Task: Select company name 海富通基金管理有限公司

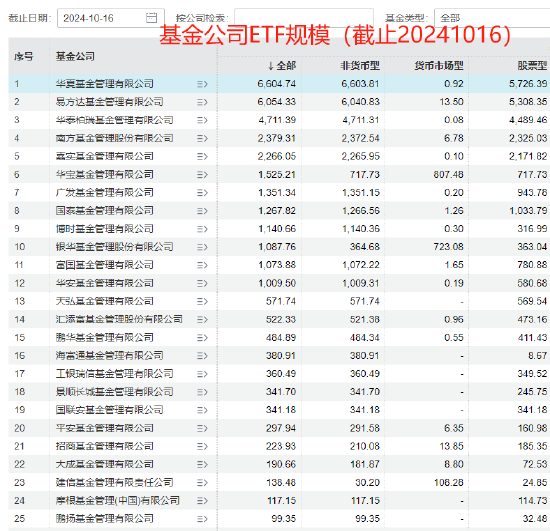Action: (109, 356)
